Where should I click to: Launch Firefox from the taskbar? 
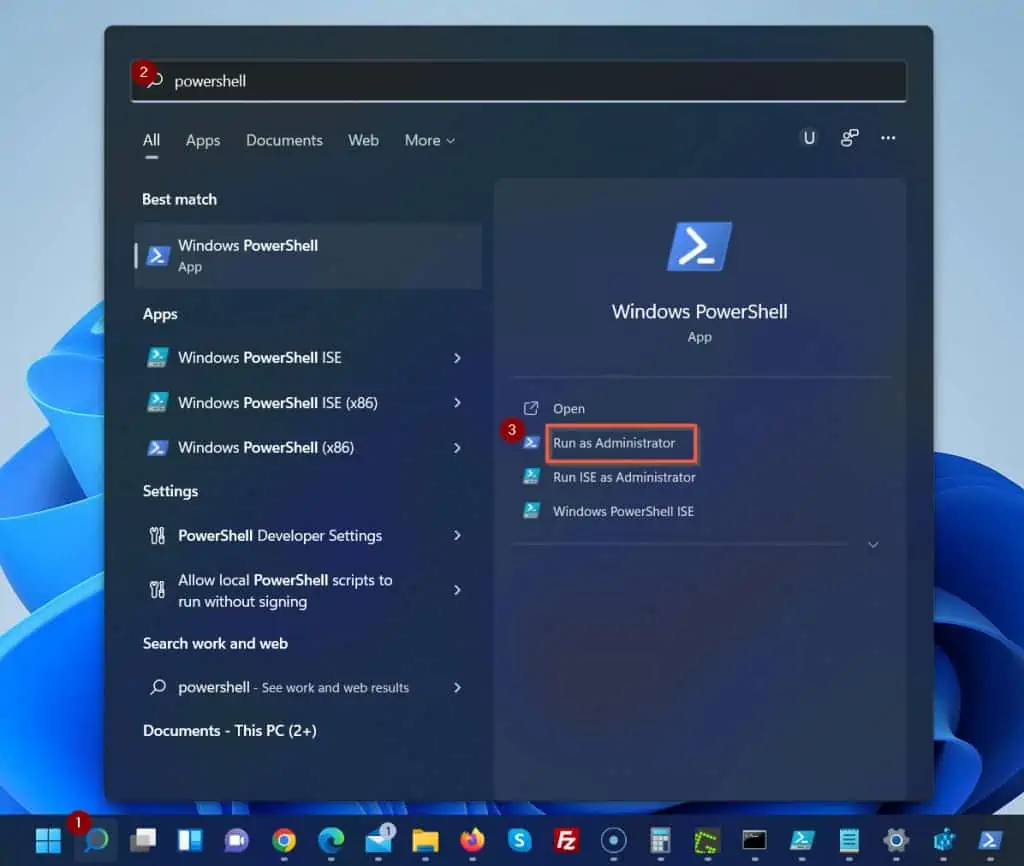pyautogui.click(x=472, y=840)
